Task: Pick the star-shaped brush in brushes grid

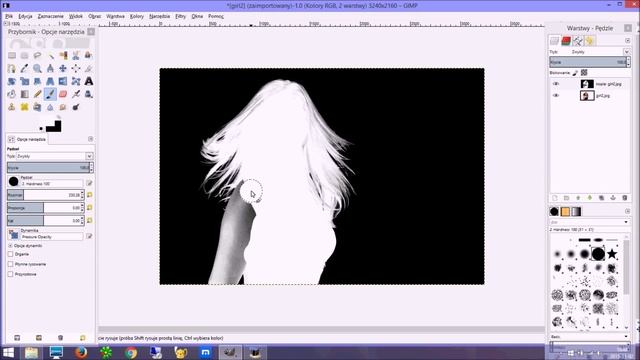Action: pos(611,254)
